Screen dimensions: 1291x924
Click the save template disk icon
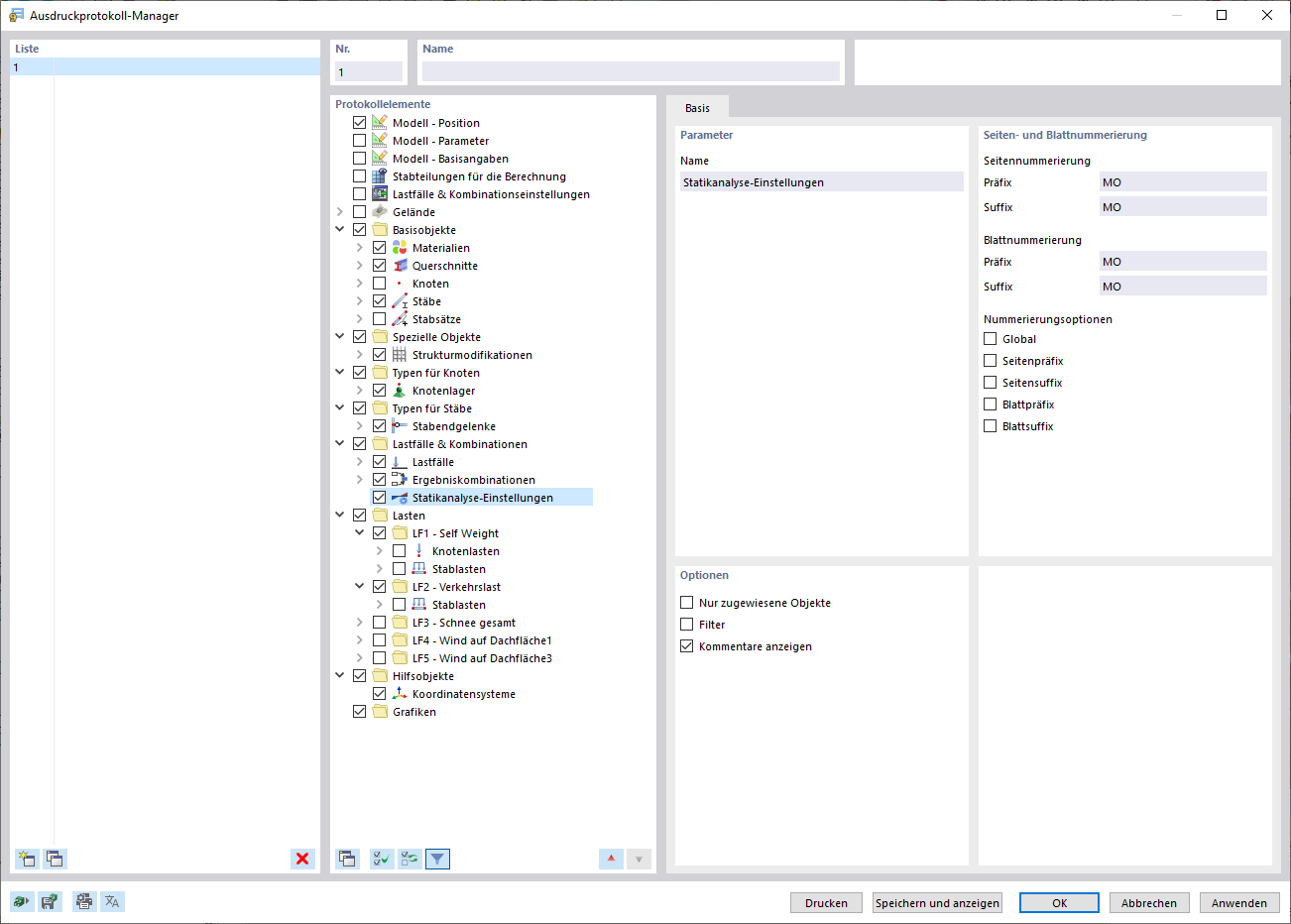click(50, 901)
